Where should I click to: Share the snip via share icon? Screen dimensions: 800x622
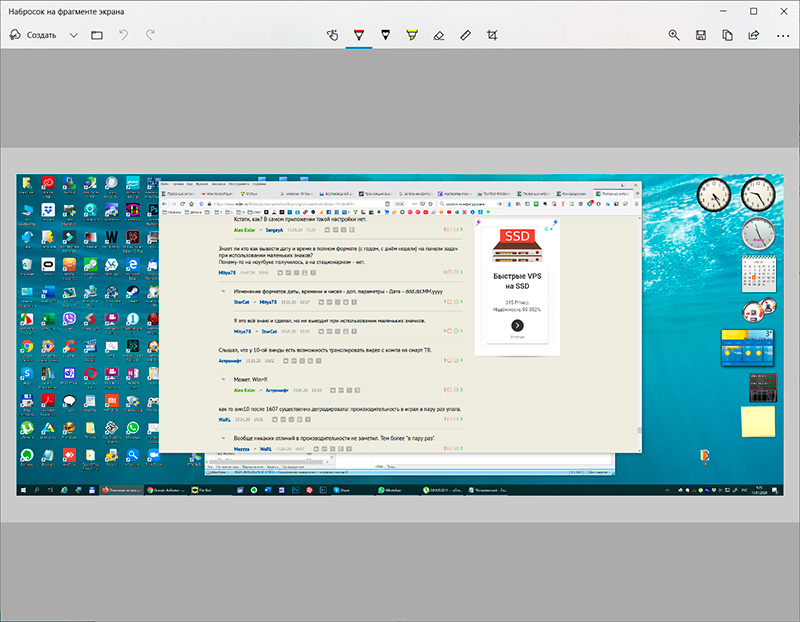click(755, 35)
